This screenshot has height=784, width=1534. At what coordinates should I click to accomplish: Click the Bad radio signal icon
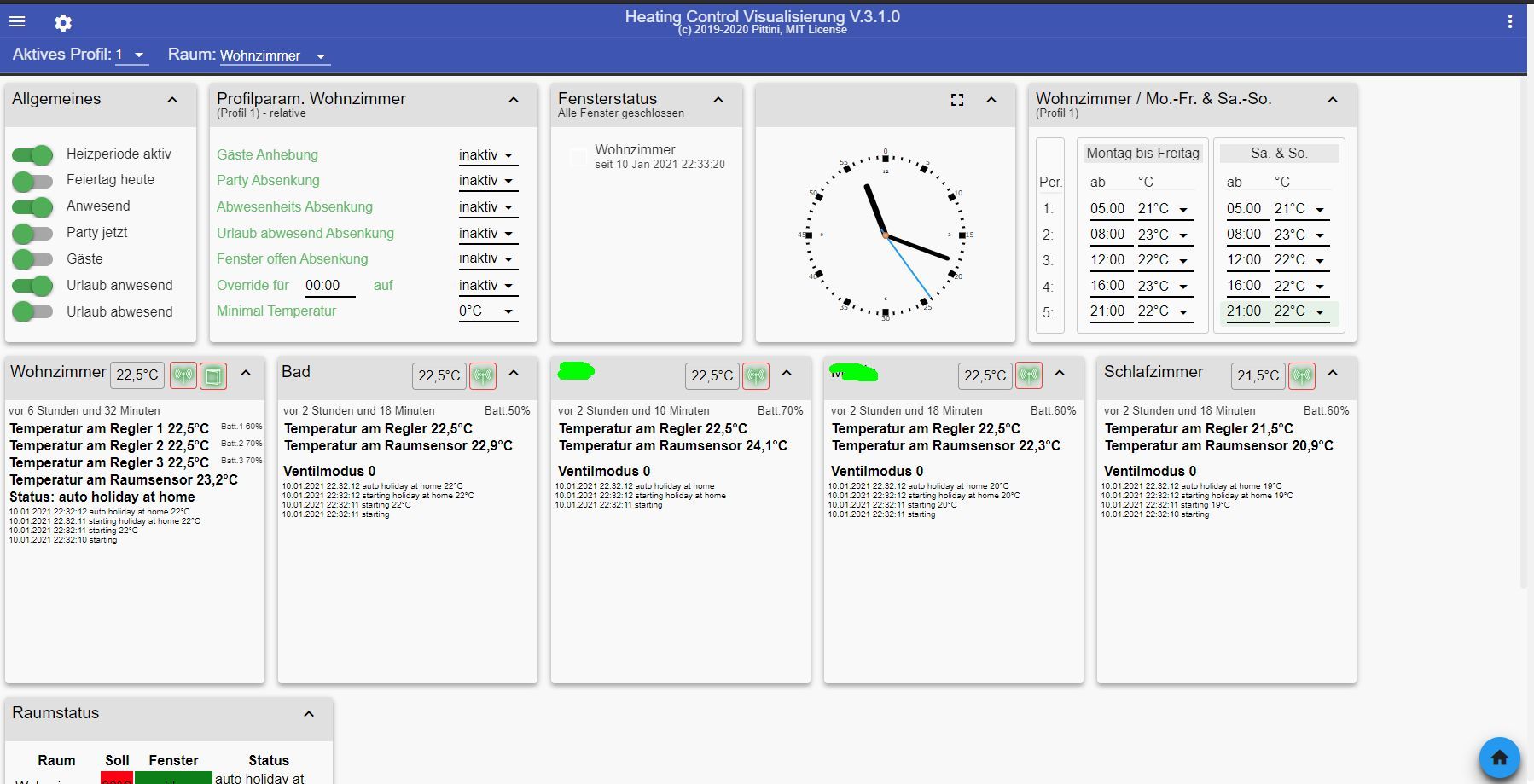point(483,375)
